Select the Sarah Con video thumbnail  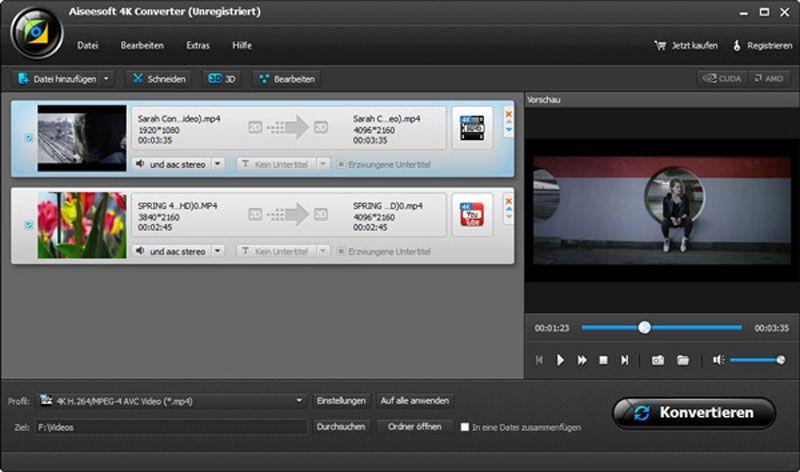(x=82, y=138)
